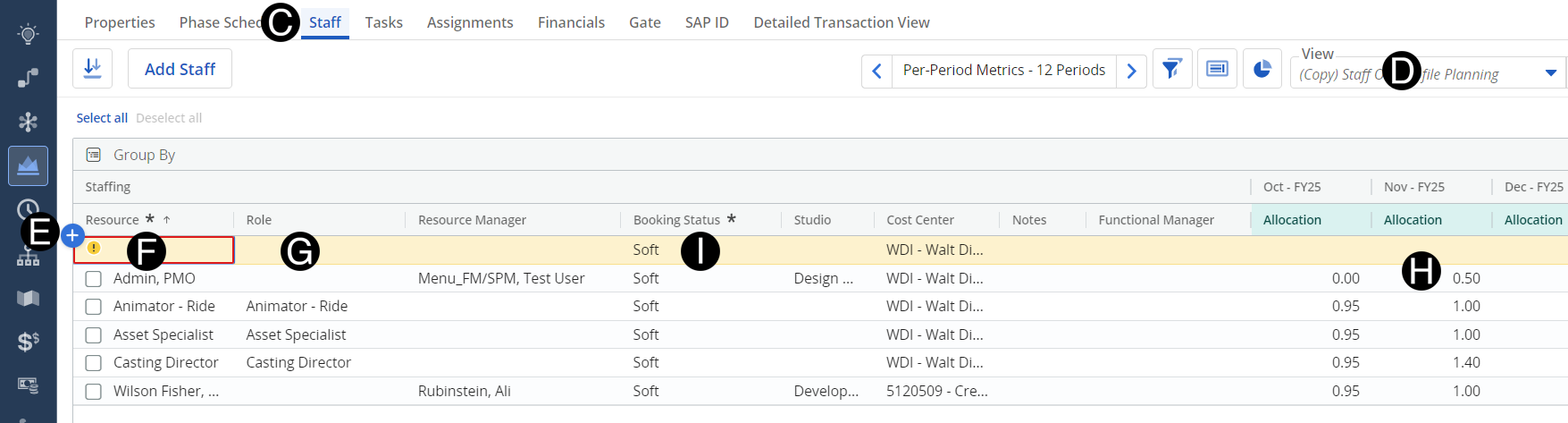
Task: Check the Admin, PMO row checkbox
Action: 94,279
